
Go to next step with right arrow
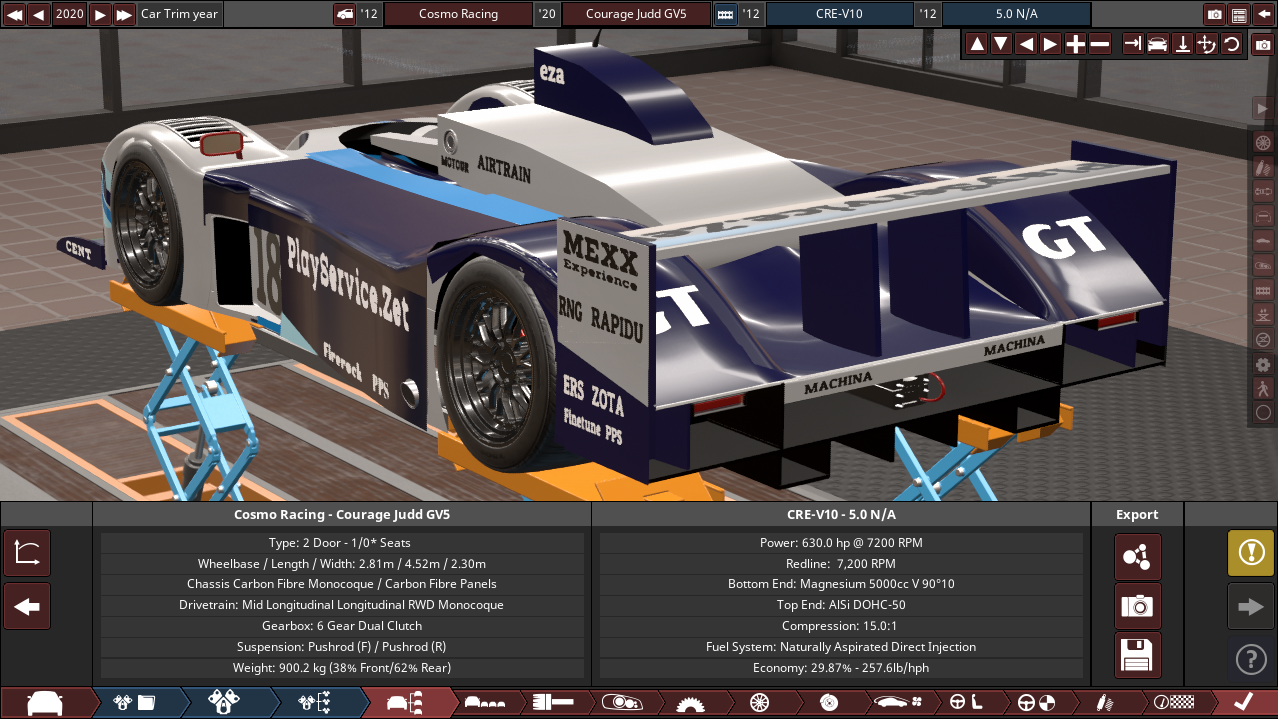click(1251, 606)
